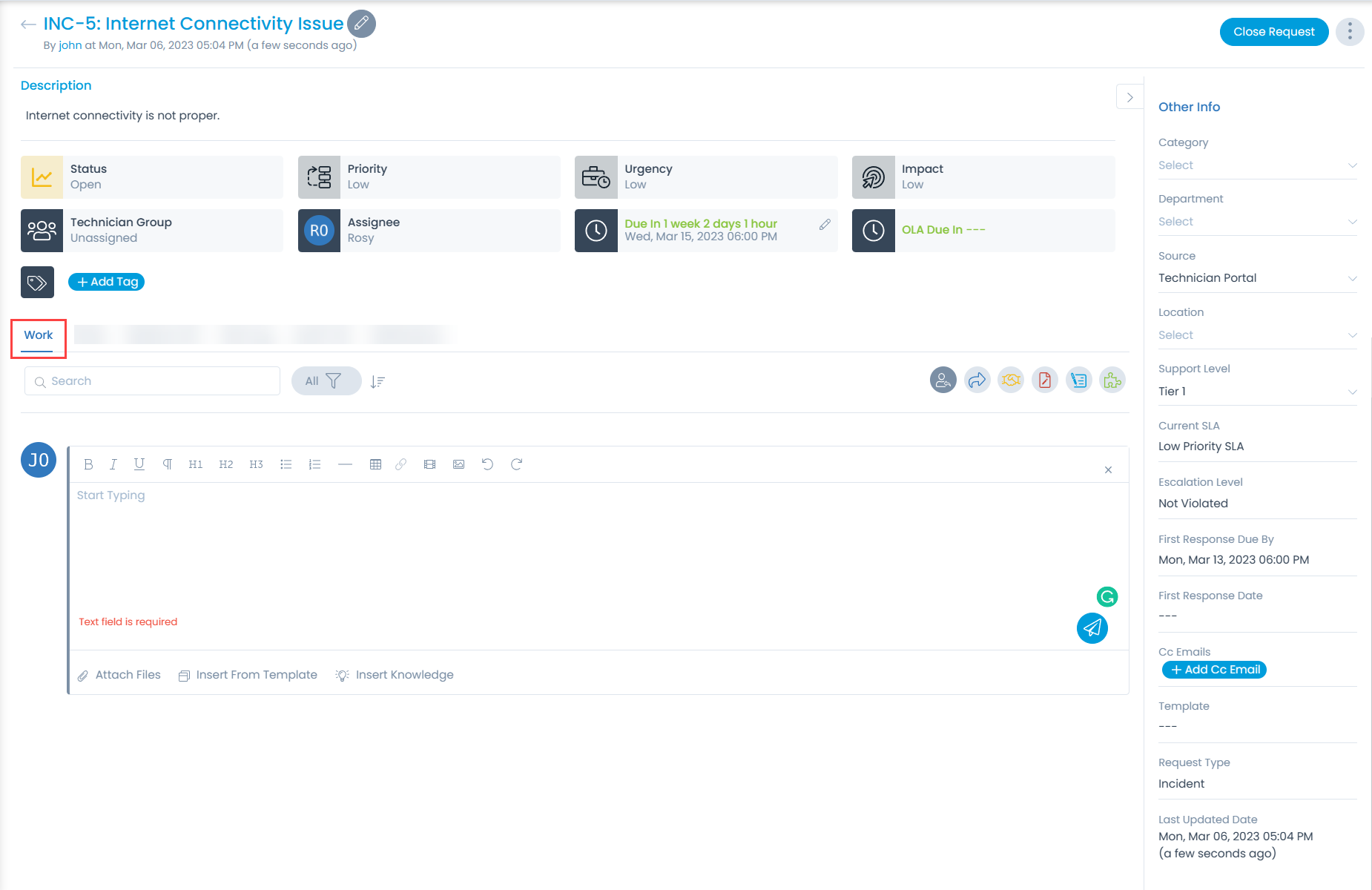
Task: Edit the due date with the pencil icon
Action: 824,225
